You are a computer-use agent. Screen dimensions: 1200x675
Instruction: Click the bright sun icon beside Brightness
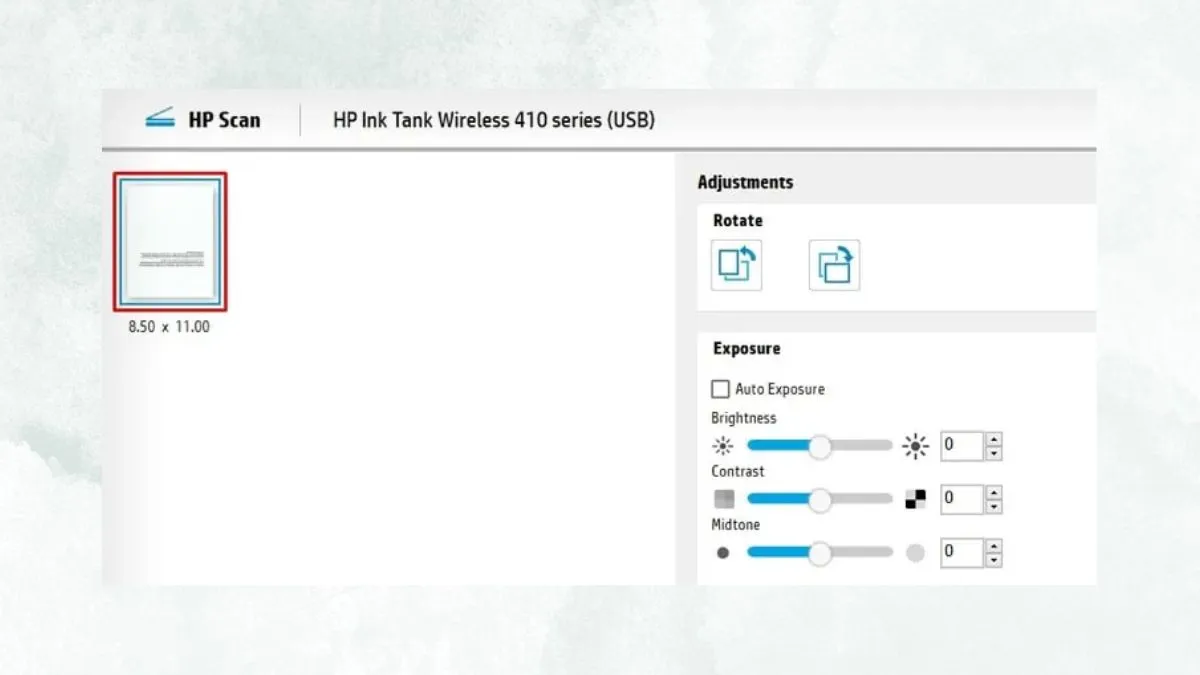[x=915, y=446]
